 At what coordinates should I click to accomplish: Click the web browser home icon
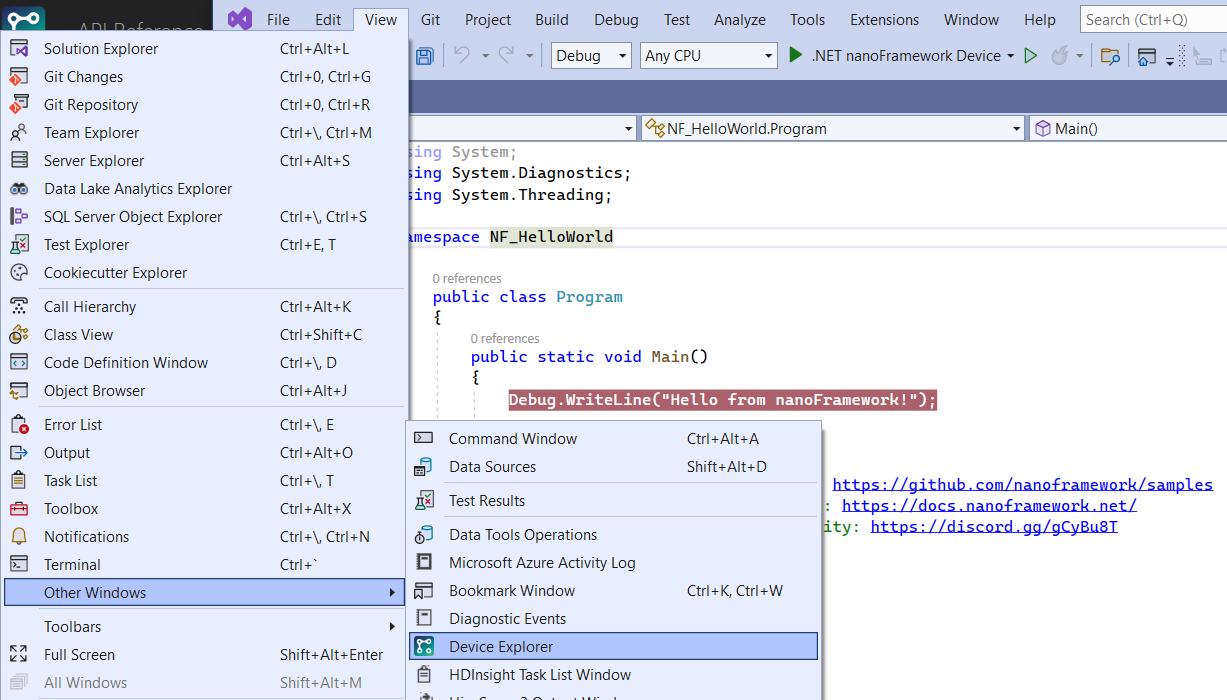coord(1146,56)
